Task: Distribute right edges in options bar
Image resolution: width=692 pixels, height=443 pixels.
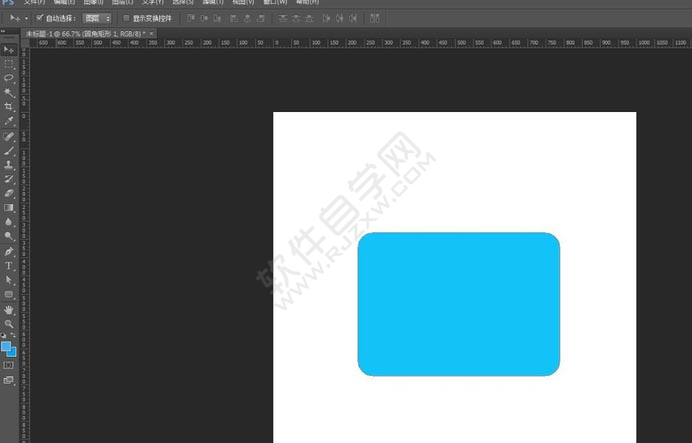Action: [x=353, y=18]
